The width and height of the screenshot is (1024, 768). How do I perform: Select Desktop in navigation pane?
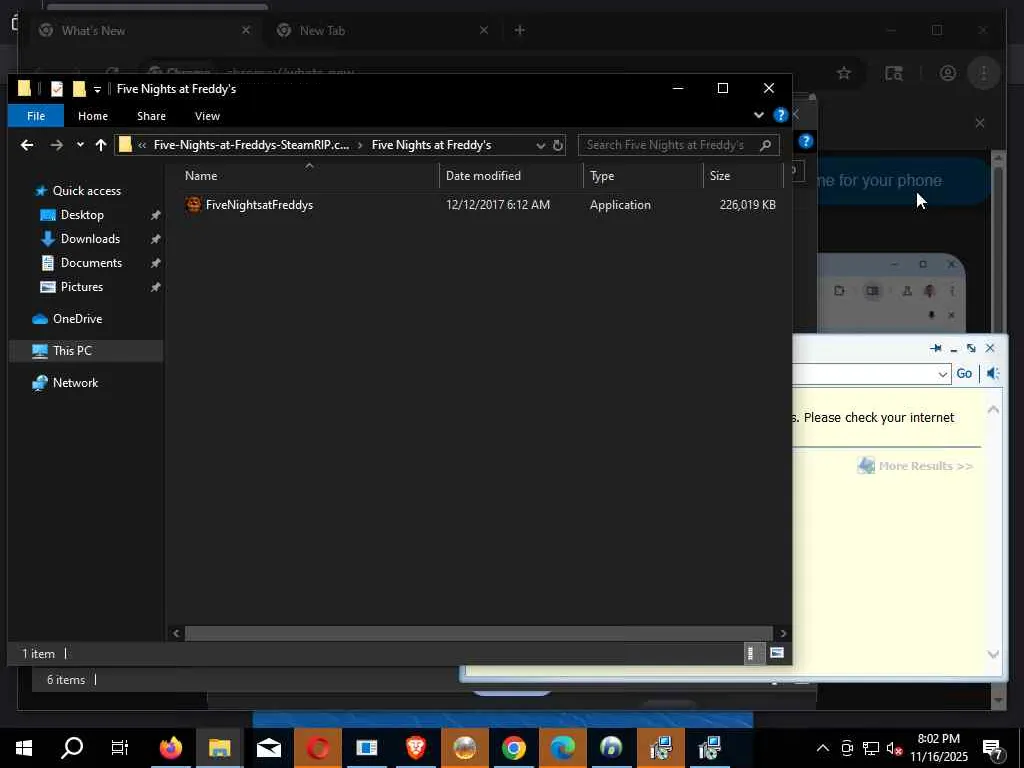coord(82,215)
